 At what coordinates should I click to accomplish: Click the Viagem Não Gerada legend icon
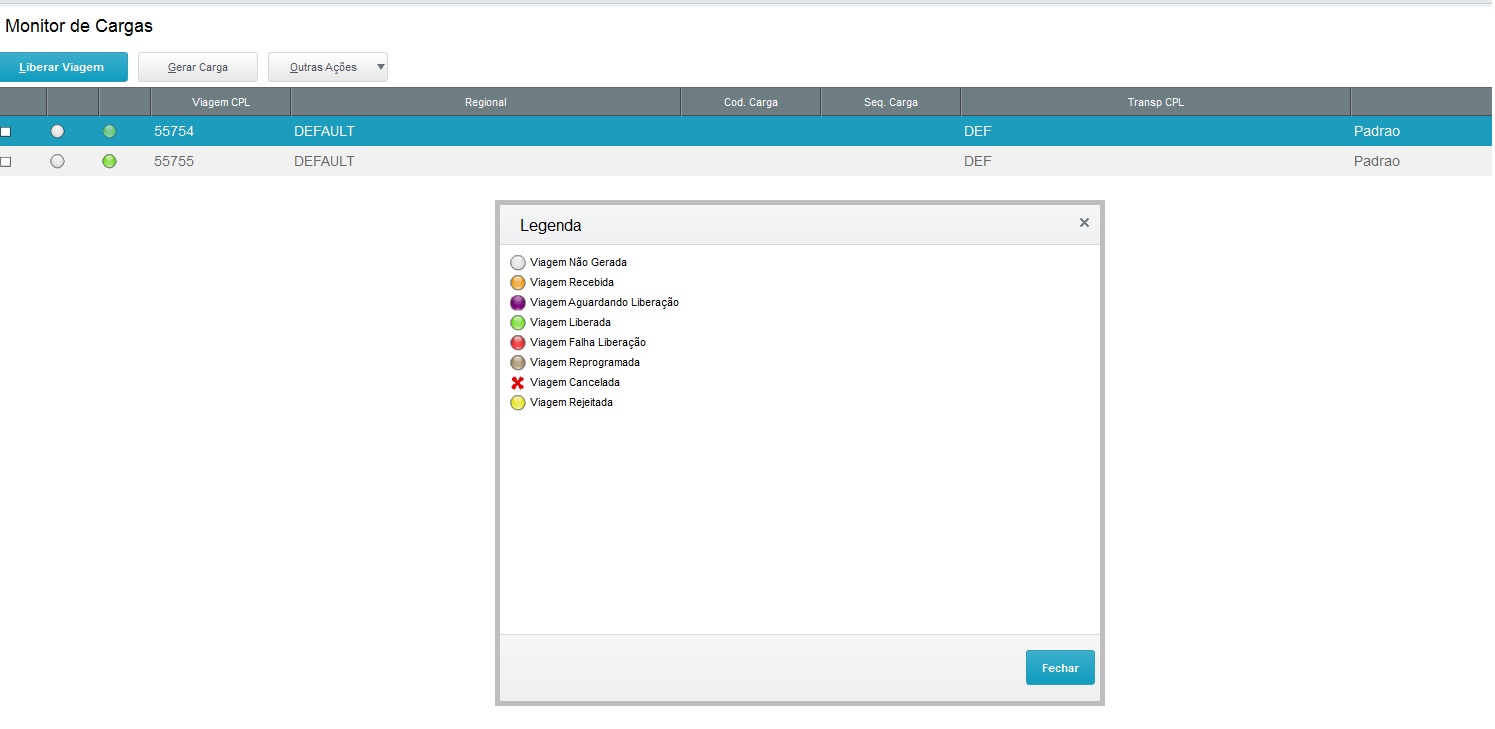(x=518, y=263)
